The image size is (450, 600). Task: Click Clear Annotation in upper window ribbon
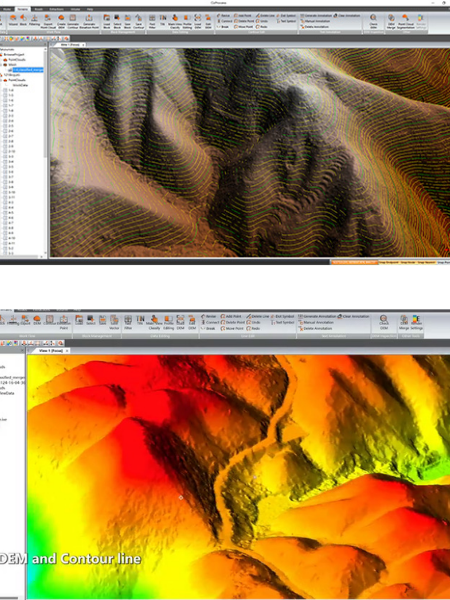[x=347, y=15]
